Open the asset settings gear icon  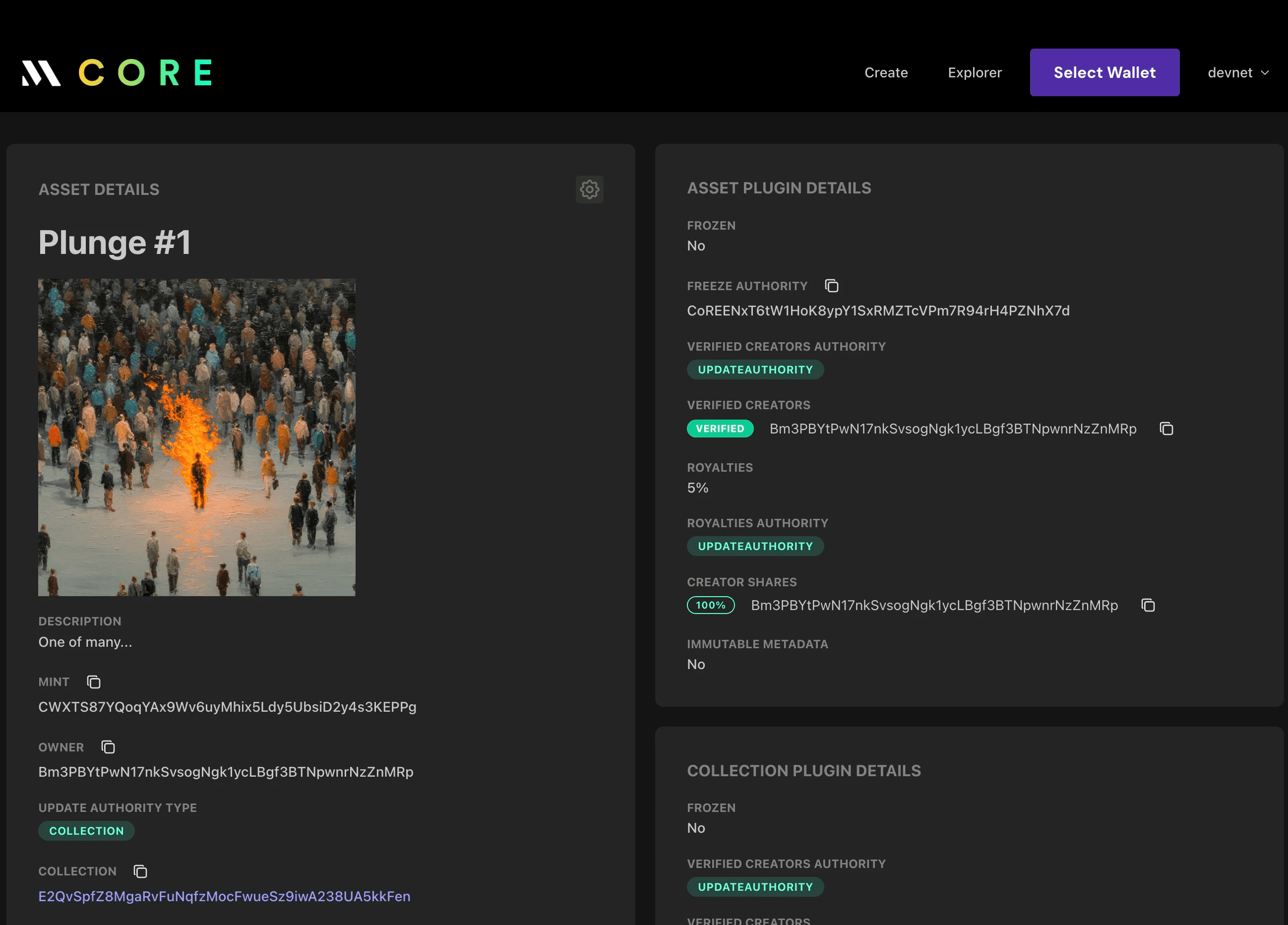589,189
